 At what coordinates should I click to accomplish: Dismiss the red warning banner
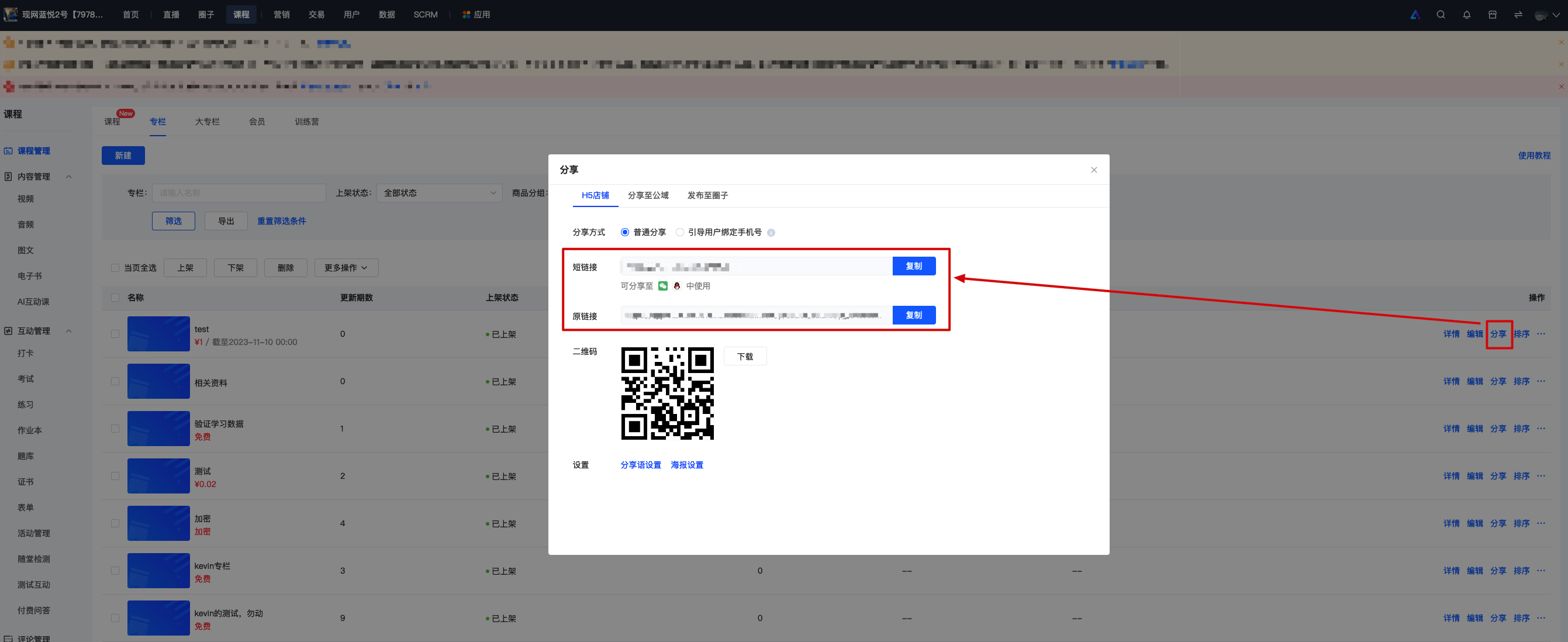(x=1562, y=87)
